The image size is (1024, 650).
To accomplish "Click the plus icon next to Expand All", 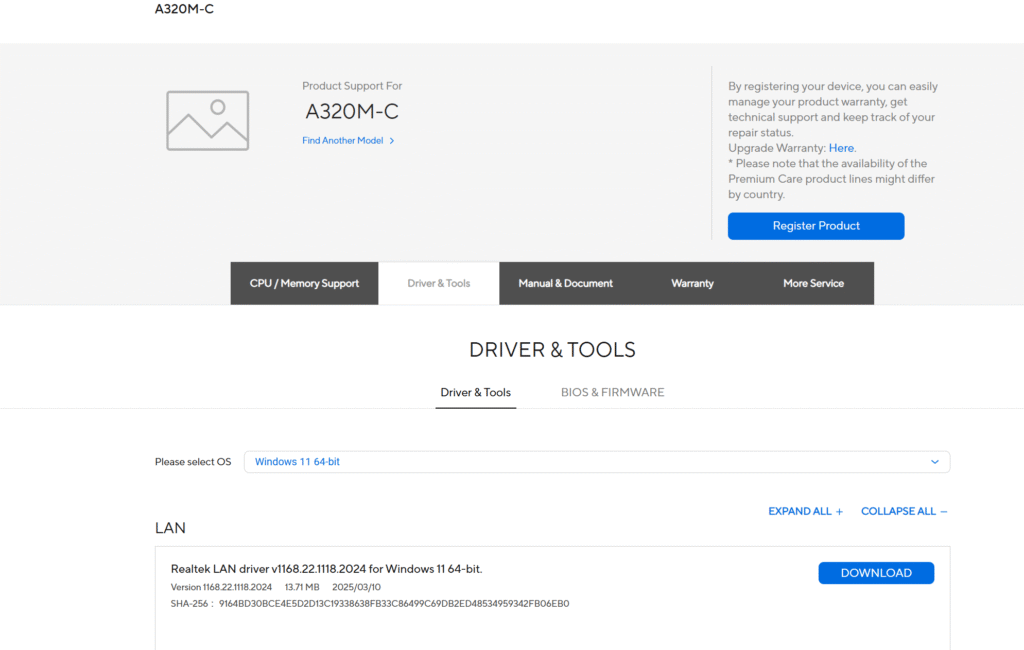I will tap(839, 512).
